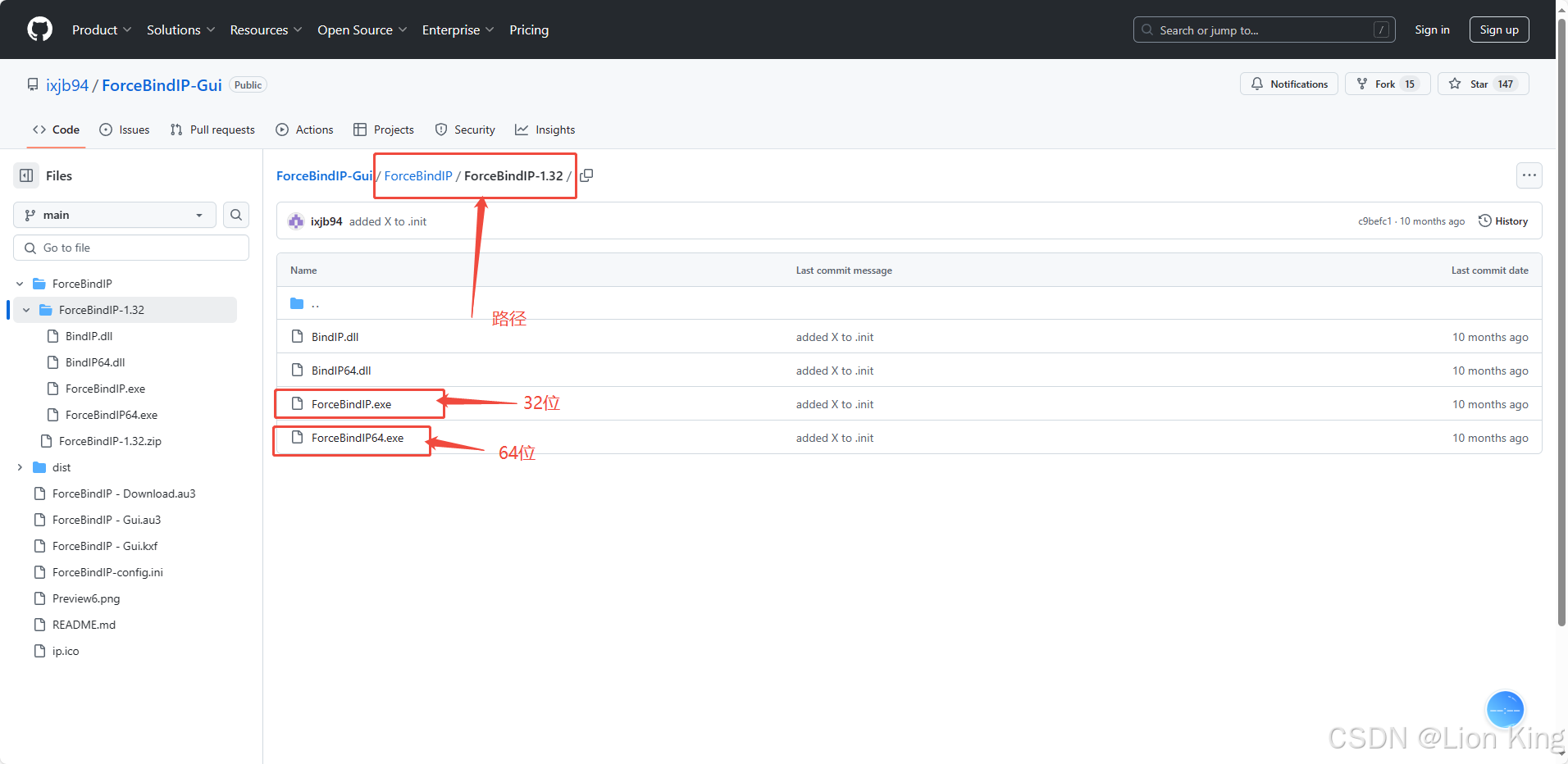Image resolution: width=1568 pixels, height=764 pixels.
Task: Open the main branch dropdown
Action: coord(115,215)
